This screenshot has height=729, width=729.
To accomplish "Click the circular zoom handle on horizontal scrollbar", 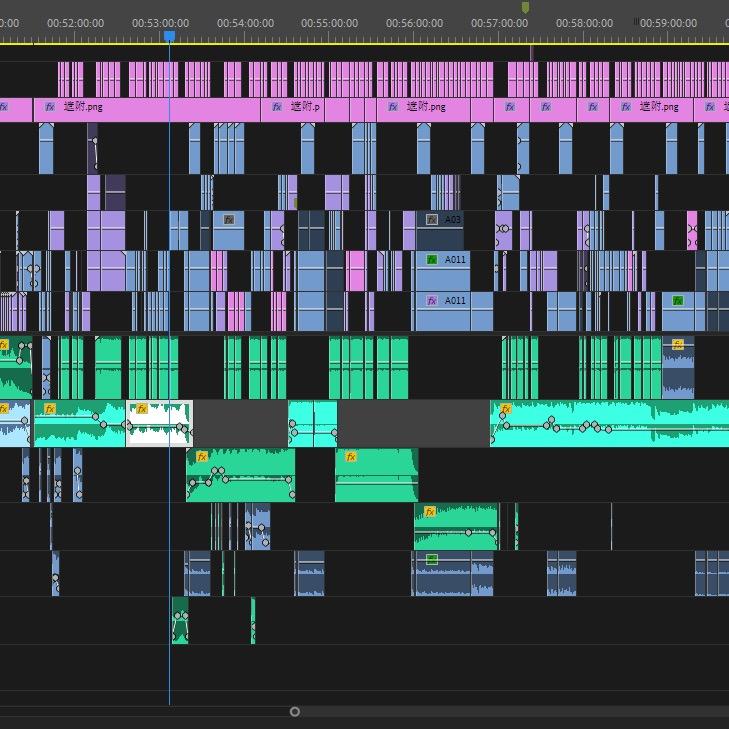I will coord(294,712).
